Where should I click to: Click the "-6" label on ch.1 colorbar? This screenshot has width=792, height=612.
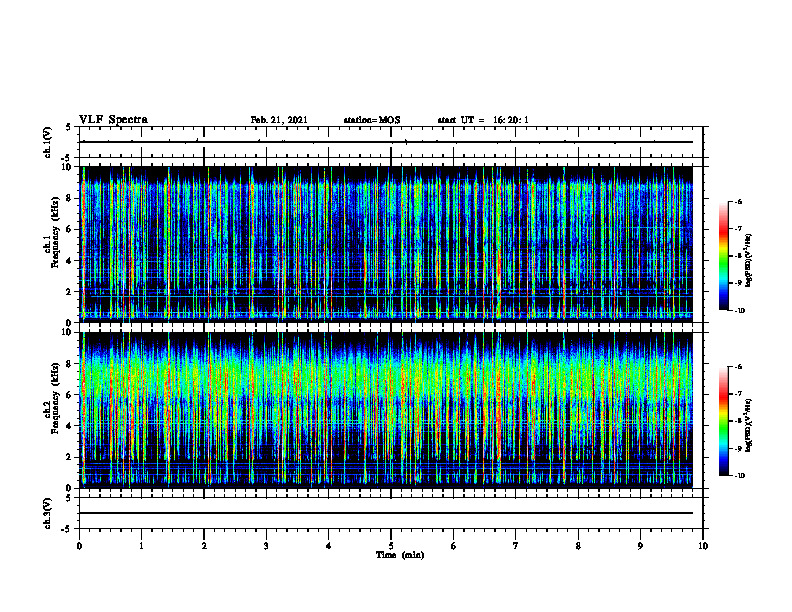738,202
